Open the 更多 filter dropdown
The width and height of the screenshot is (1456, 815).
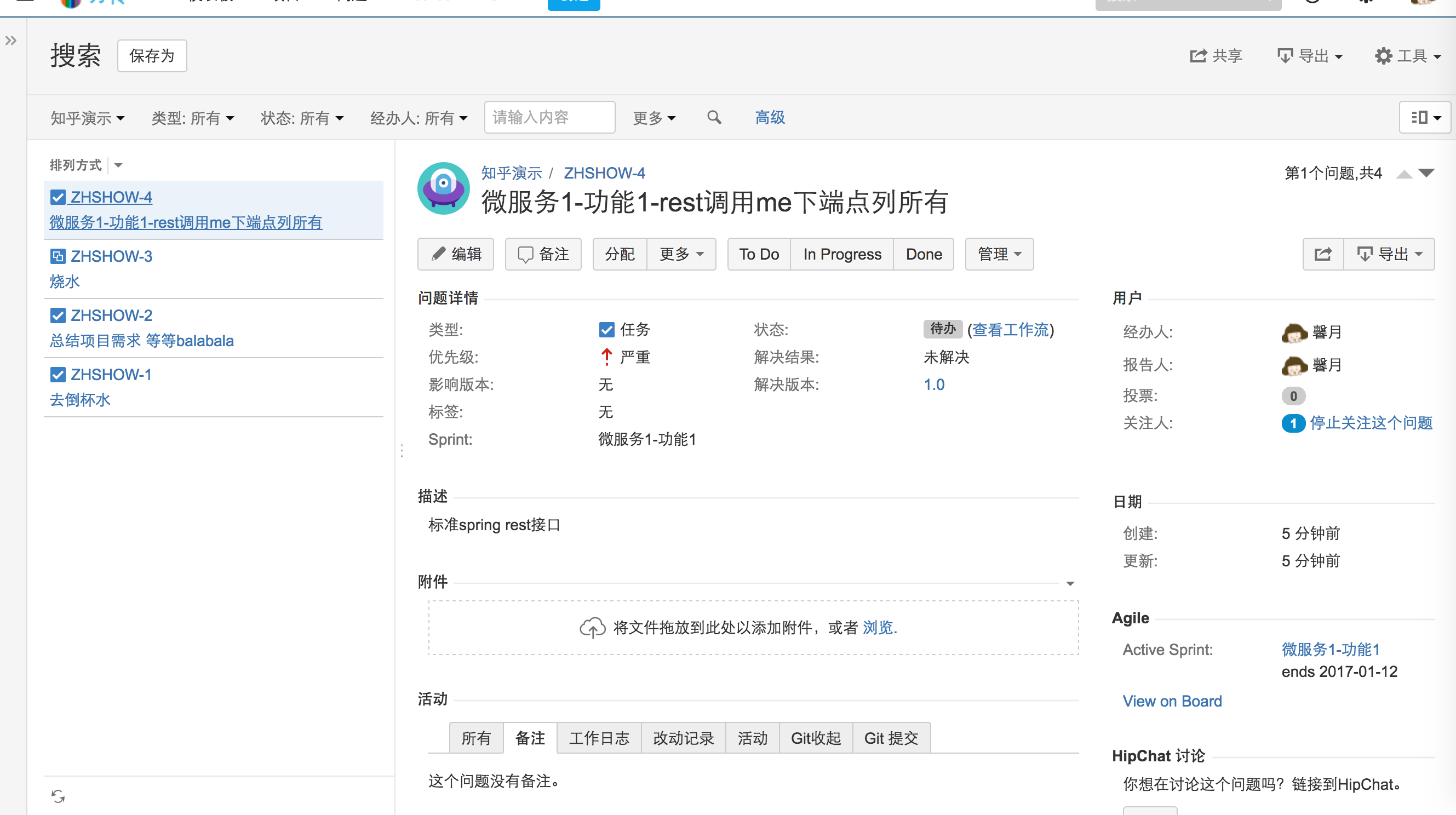pyautogui.click(x=654, y=118)
